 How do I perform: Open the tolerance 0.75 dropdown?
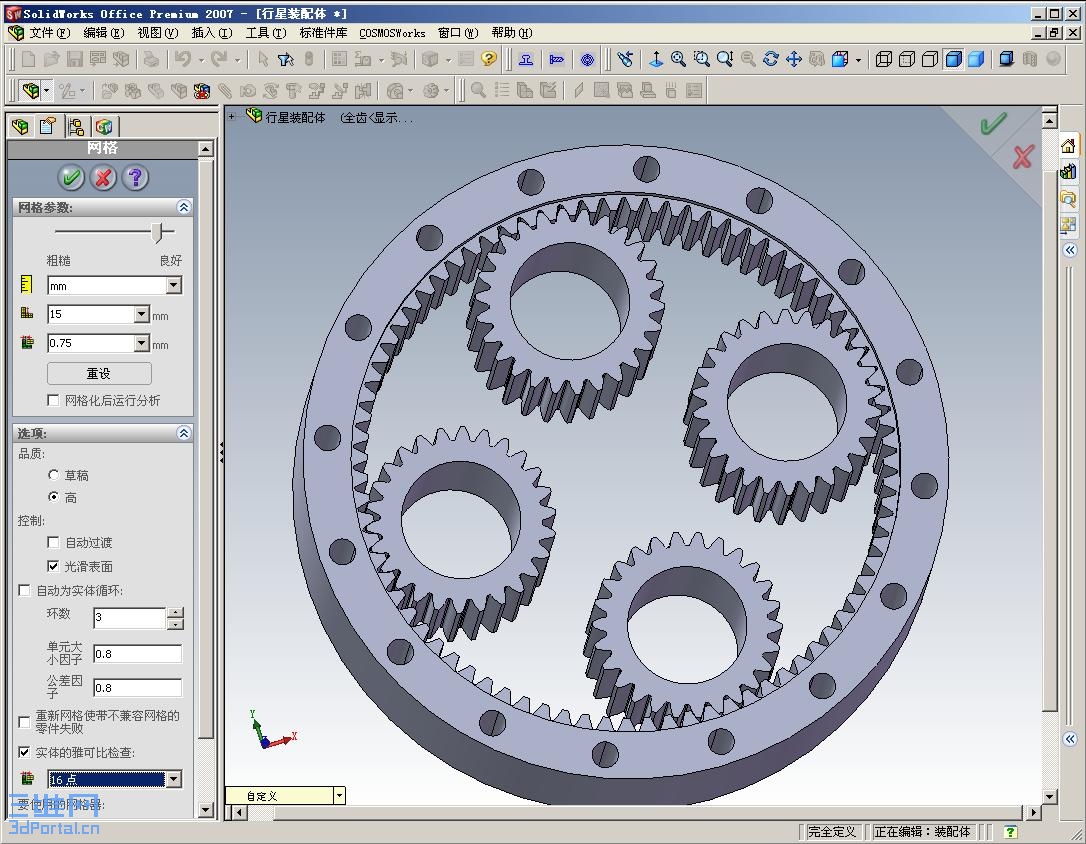141,343
